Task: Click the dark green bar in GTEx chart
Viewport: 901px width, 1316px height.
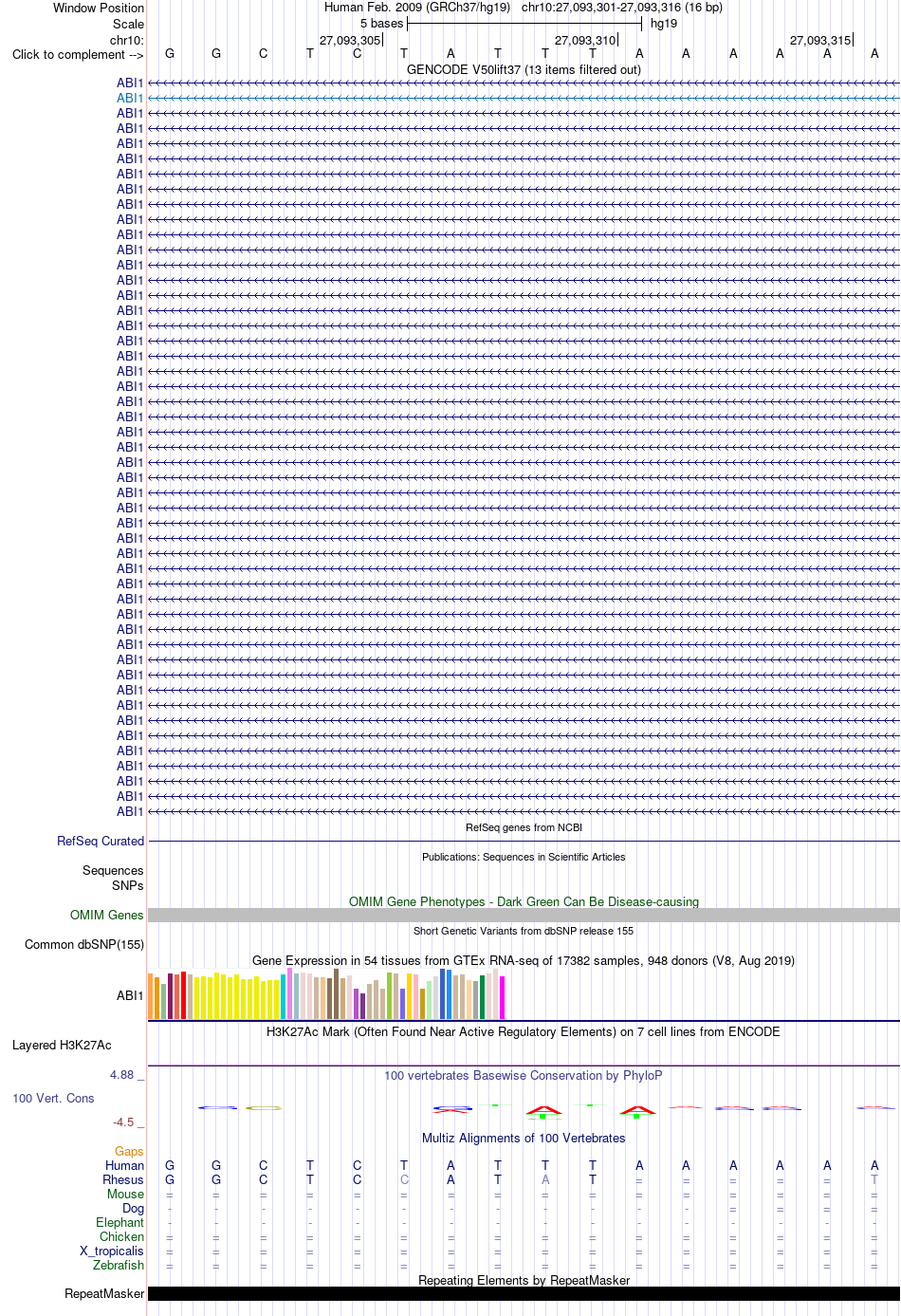Action: [482, 997]
